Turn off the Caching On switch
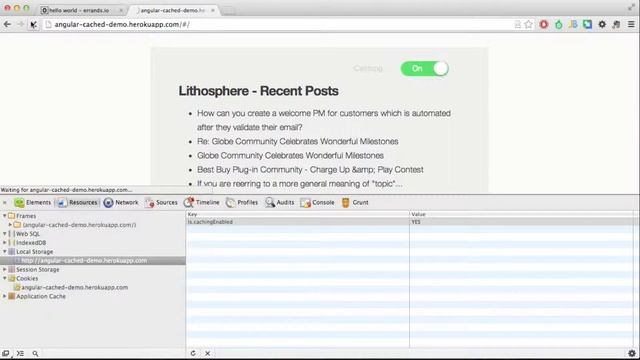Viewport: 640px width, 360px height. point(424,69)
